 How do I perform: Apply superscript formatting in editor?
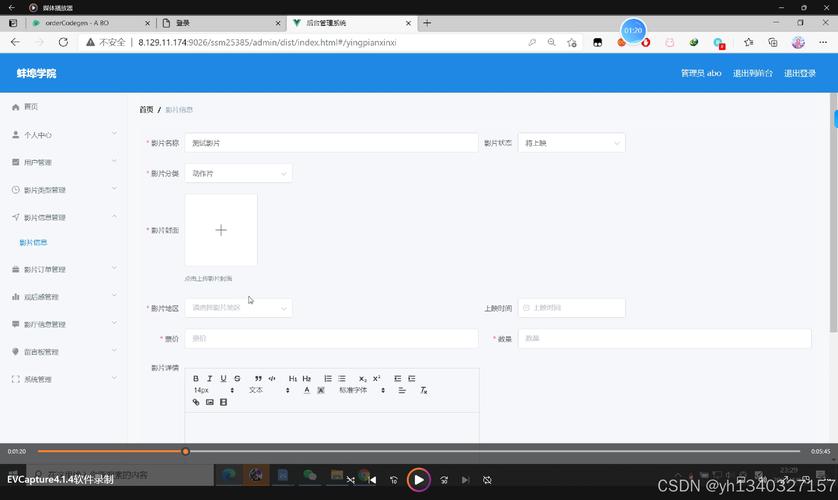click(x=376, y=378)
